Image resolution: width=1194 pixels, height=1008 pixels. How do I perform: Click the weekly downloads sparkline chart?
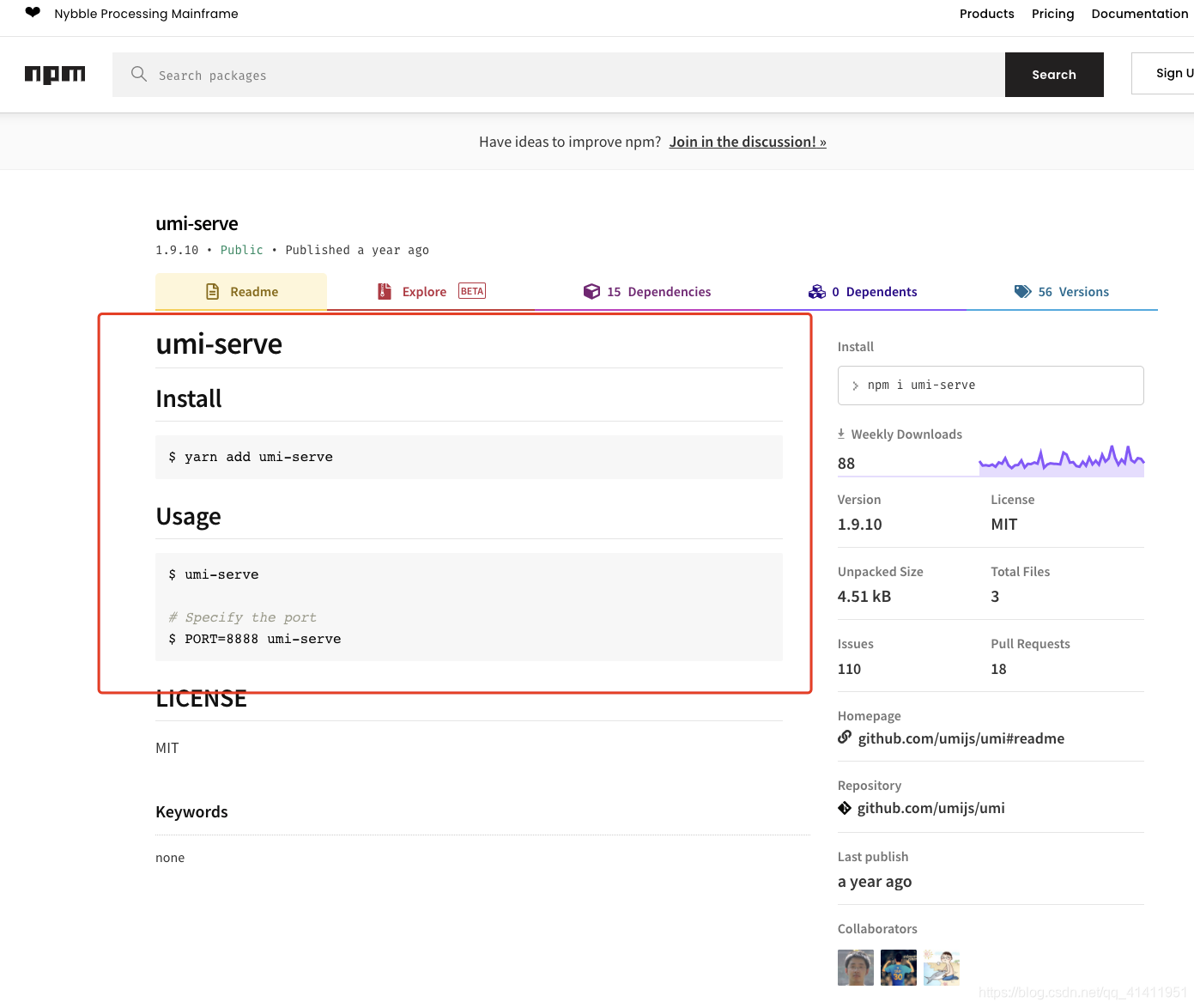[1062, 460]
